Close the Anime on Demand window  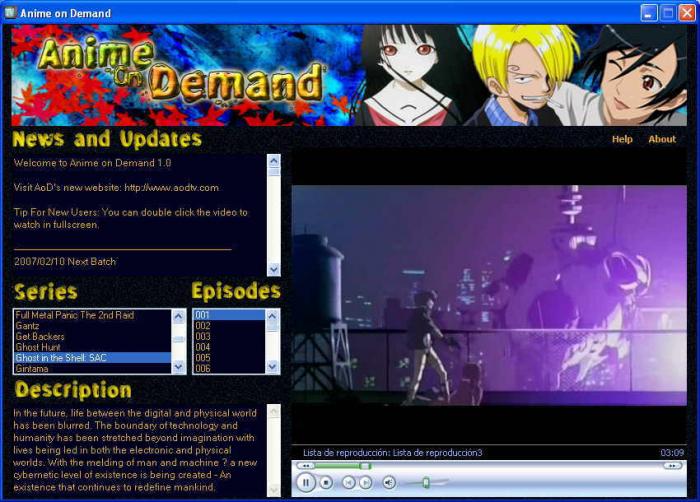click(687, 13)
